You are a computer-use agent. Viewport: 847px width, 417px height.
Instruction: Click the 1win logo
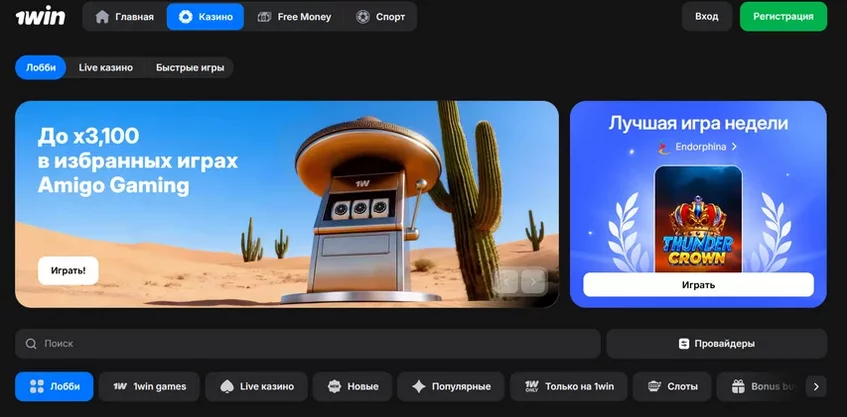click(40, 17)
